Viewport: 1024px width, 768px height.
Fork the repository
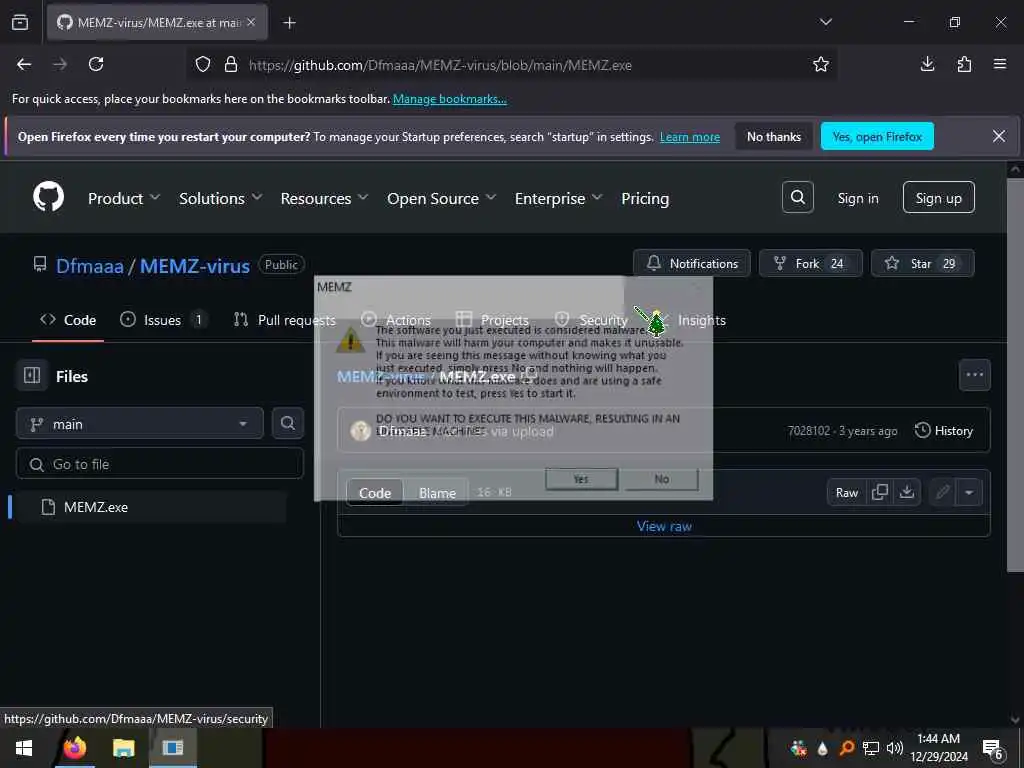click(810, 263)
